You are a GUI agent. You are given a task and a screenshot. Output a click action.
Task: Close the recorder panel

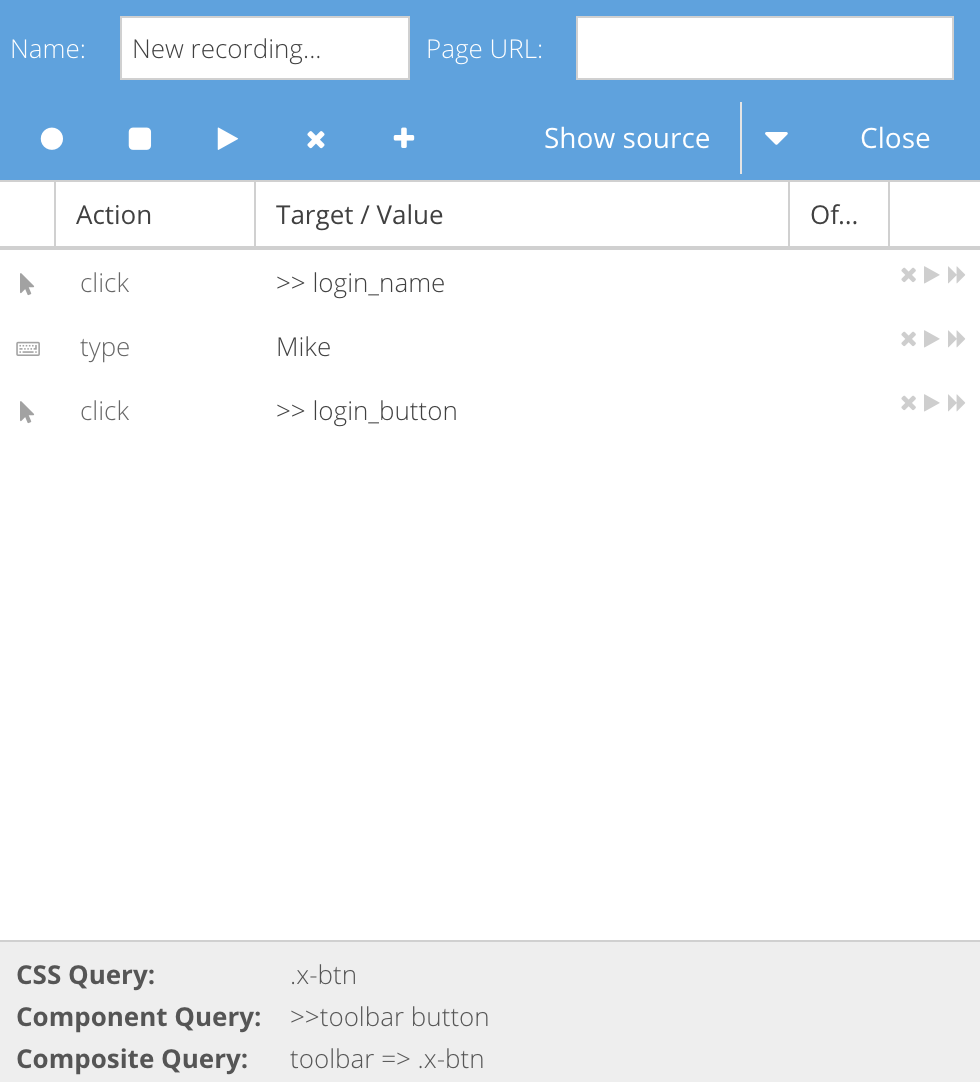(894, 138)
